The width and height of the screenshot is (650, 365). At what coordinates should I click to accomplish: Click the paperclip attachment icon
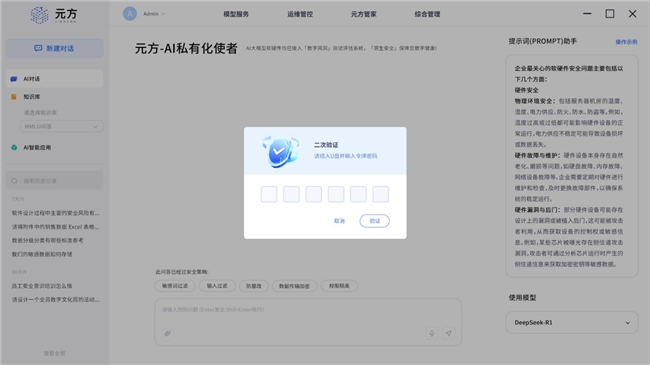(167, 333)
